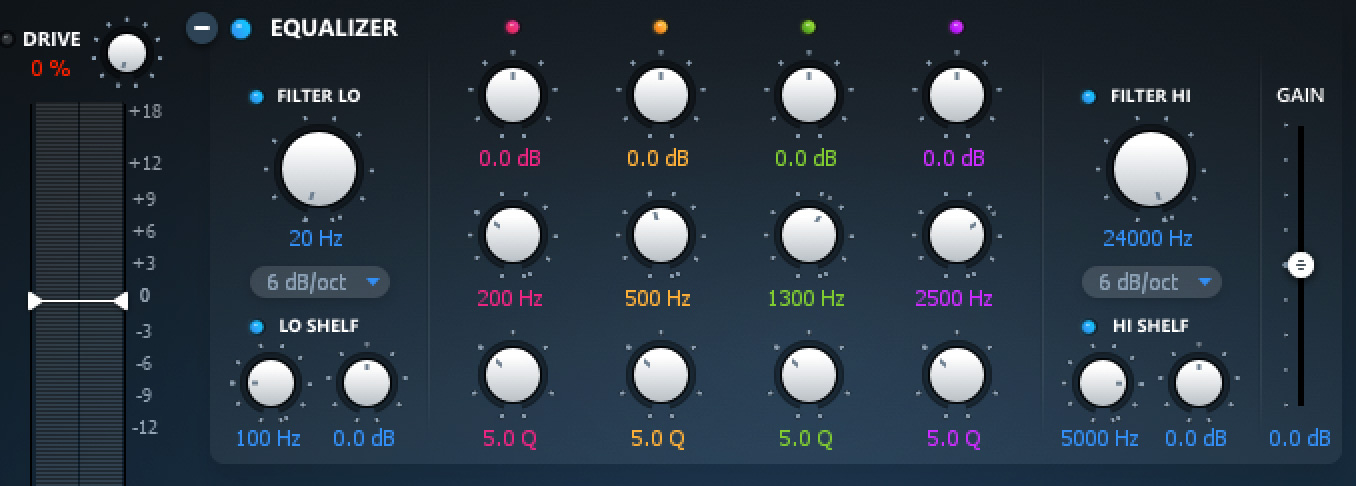
Task: Click the large Filter Lo frequency knob
Action: pos(319,168)
